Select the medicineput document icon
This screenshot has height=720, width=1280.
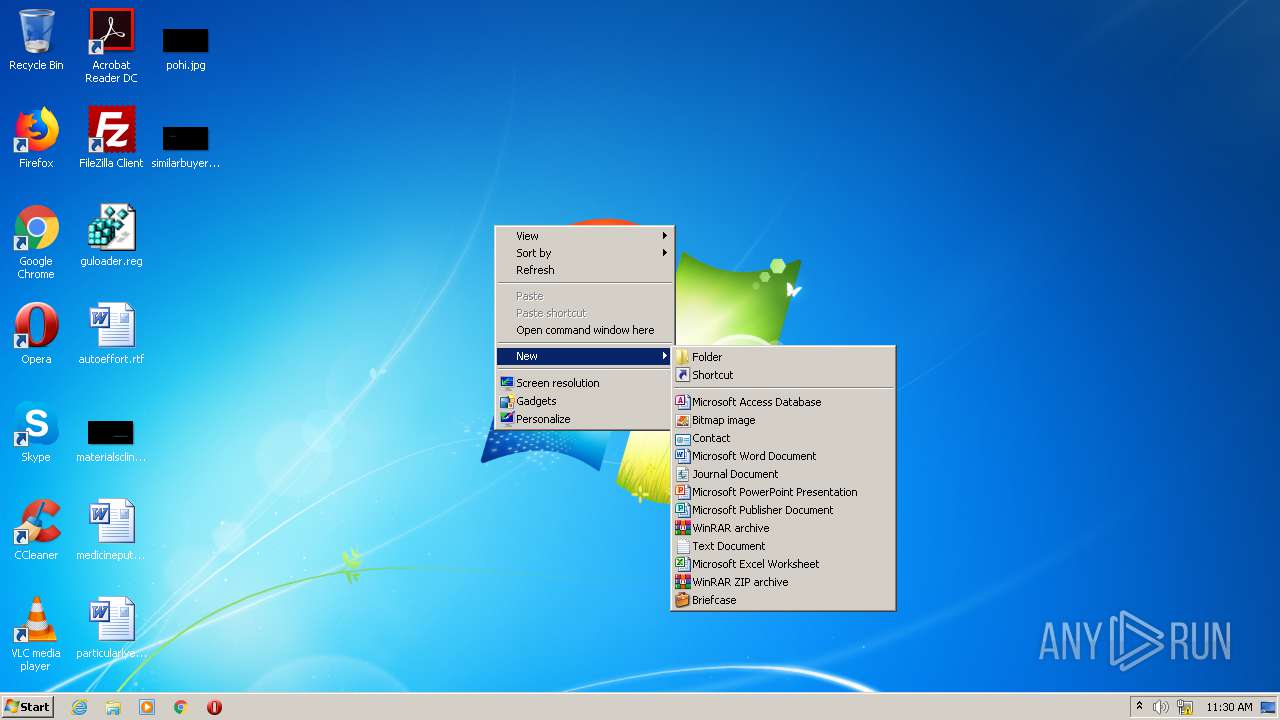(x=111, y=530)
